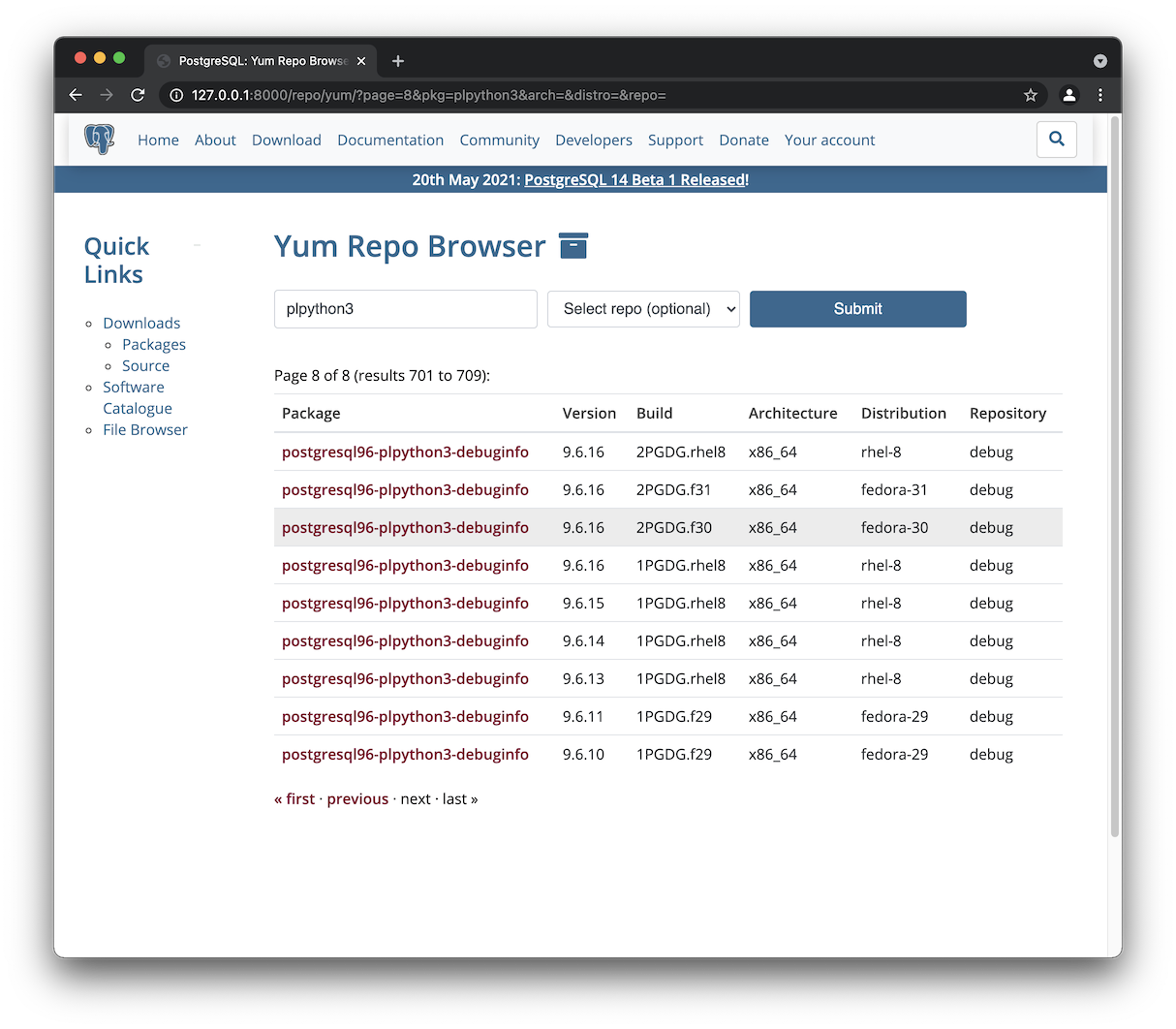Jump to the first results page
The image size is (1176, 1029).
pos(294,799)
